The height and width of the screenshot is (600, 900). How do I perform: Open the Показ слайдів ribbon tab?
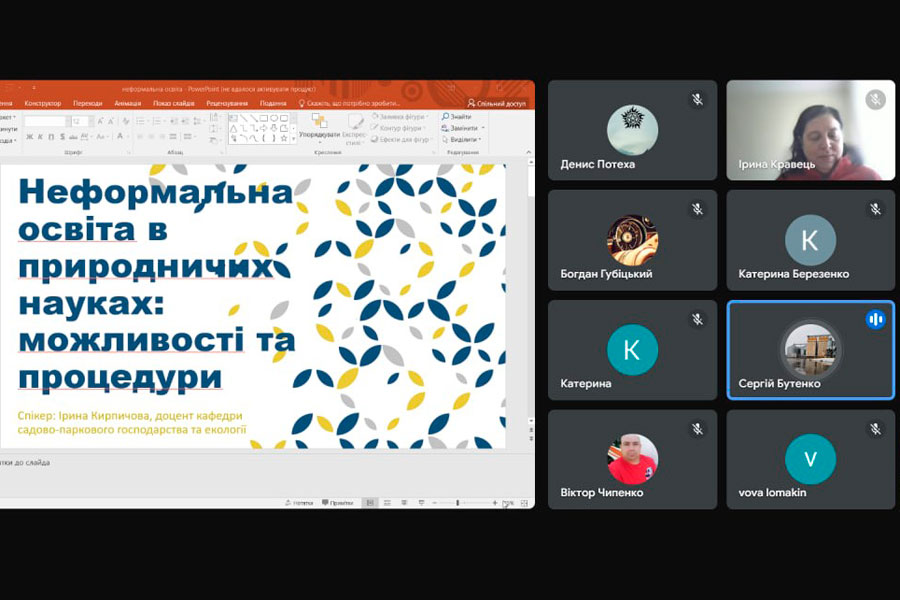(173, 103)
